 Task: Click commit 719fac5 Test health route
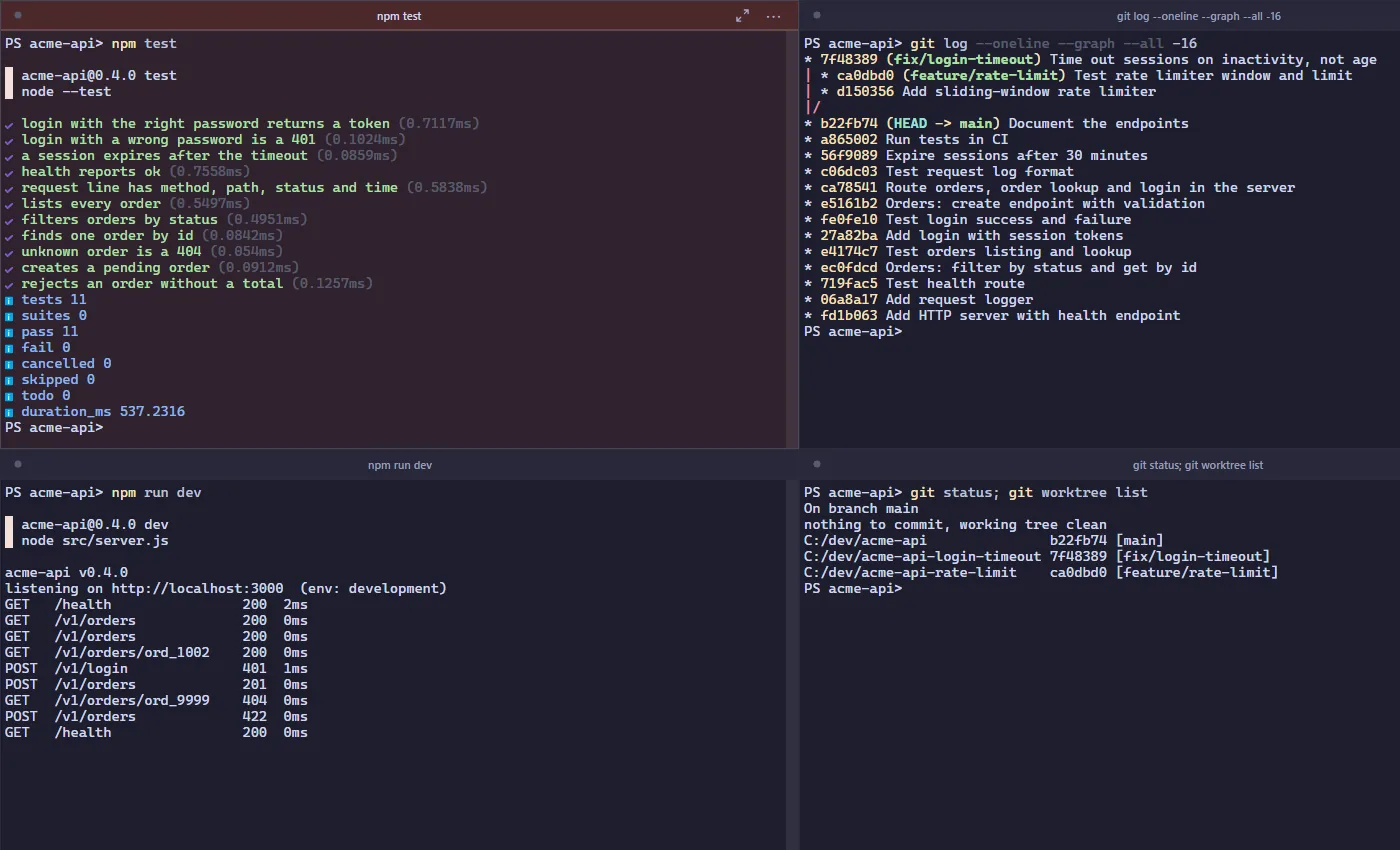(x=922, y=283)
